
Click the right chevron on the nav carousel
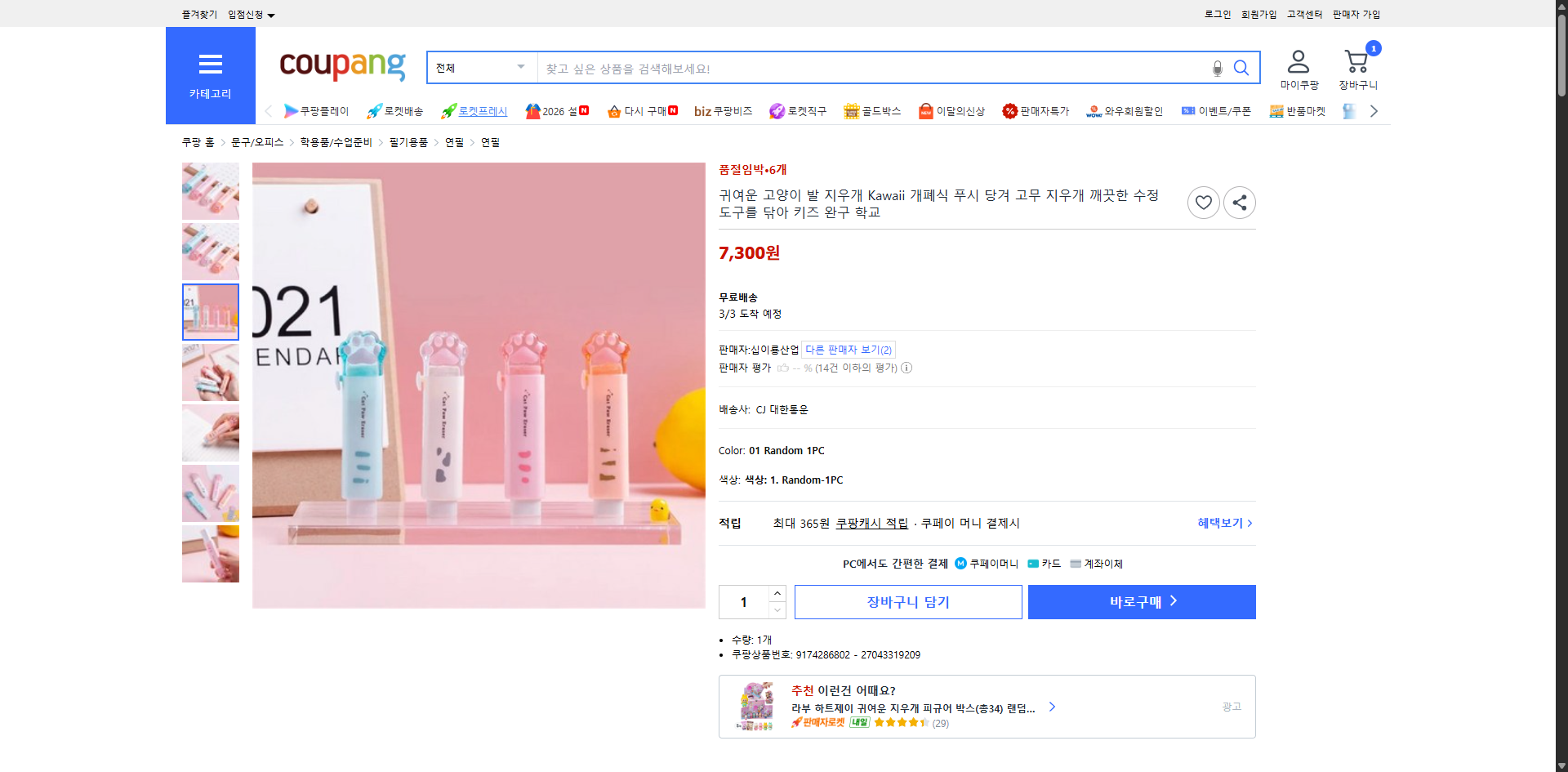coord(1374,110)
